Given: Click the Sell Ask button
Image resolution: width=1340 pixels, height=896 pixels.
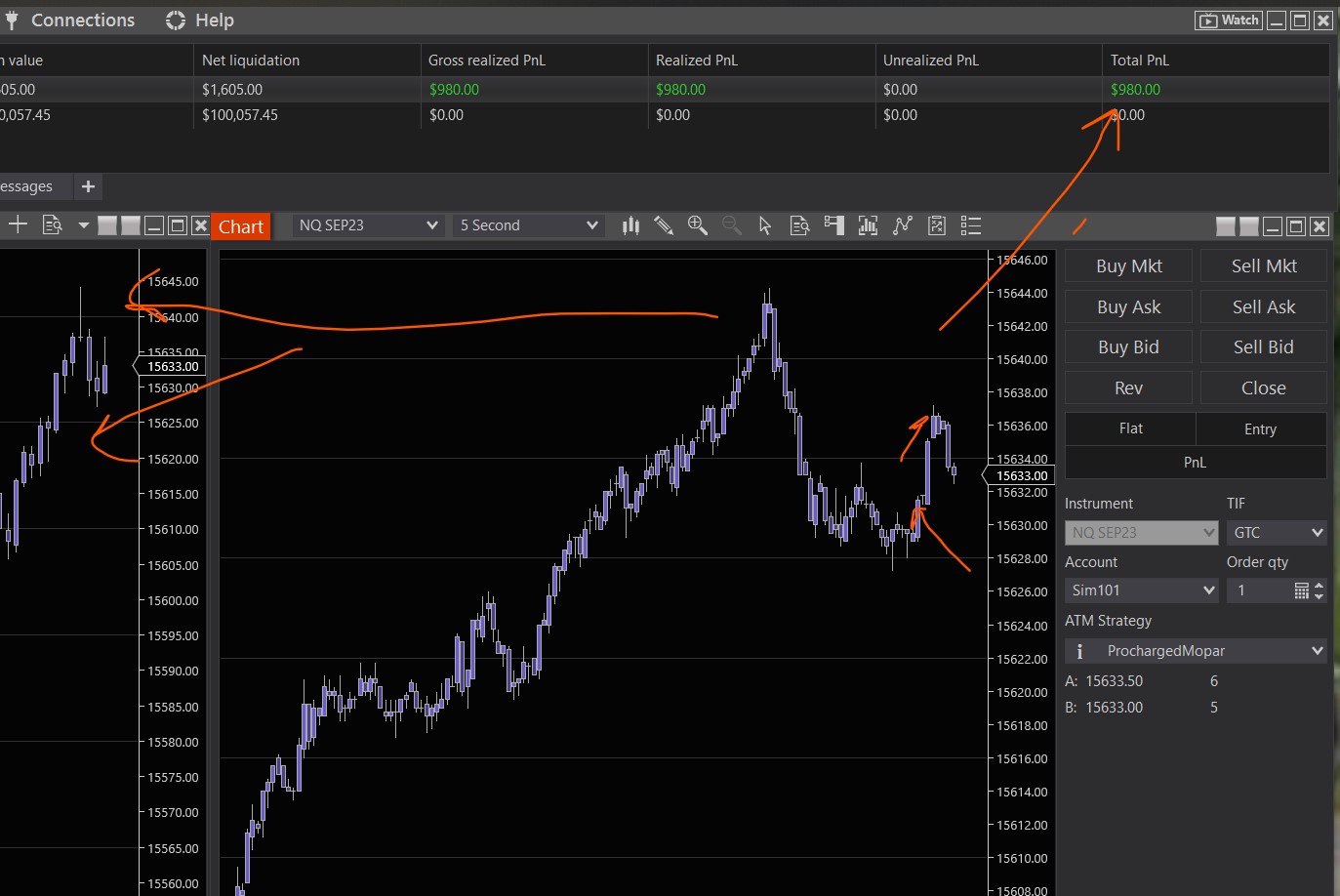Looking at the screenshot, I should pyautogui.click(x=1263, y=307).
